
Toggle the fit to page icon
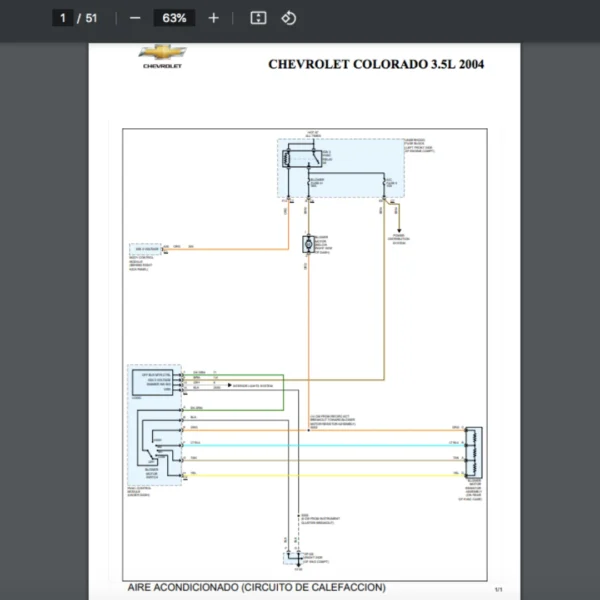257,18
